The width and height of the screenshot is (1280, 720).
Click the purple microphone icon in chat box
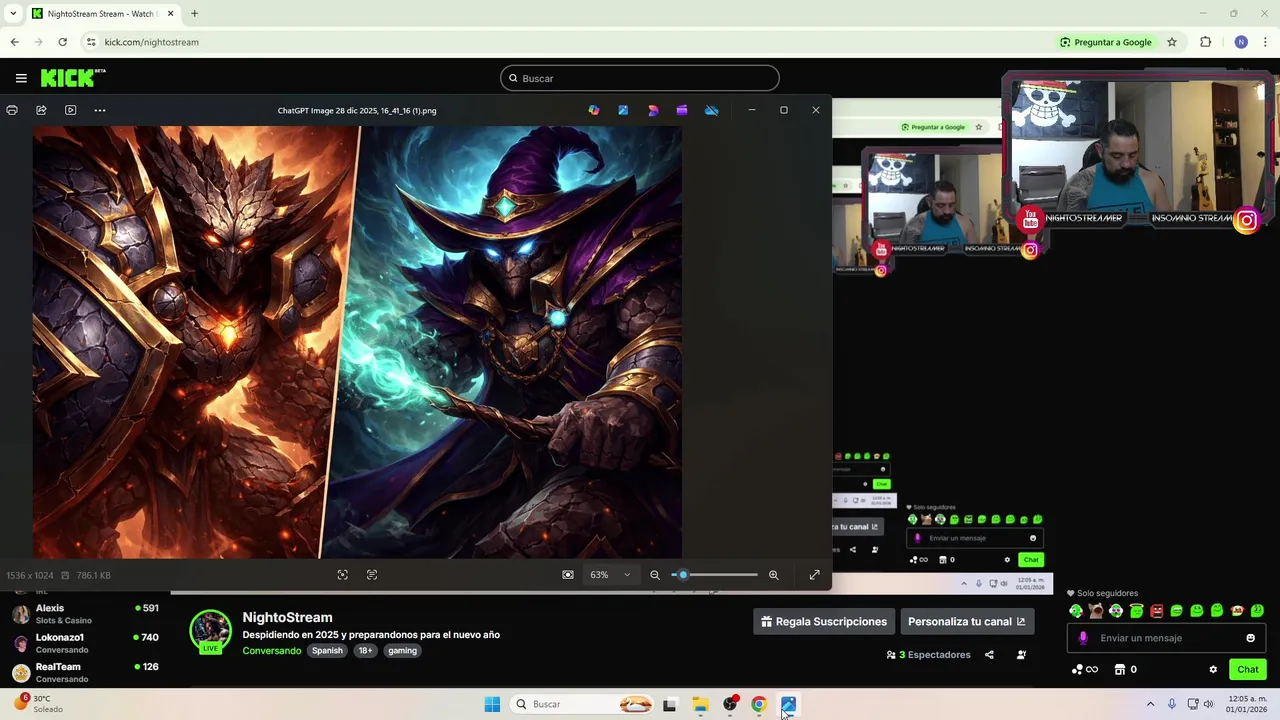pos(1083,638)
